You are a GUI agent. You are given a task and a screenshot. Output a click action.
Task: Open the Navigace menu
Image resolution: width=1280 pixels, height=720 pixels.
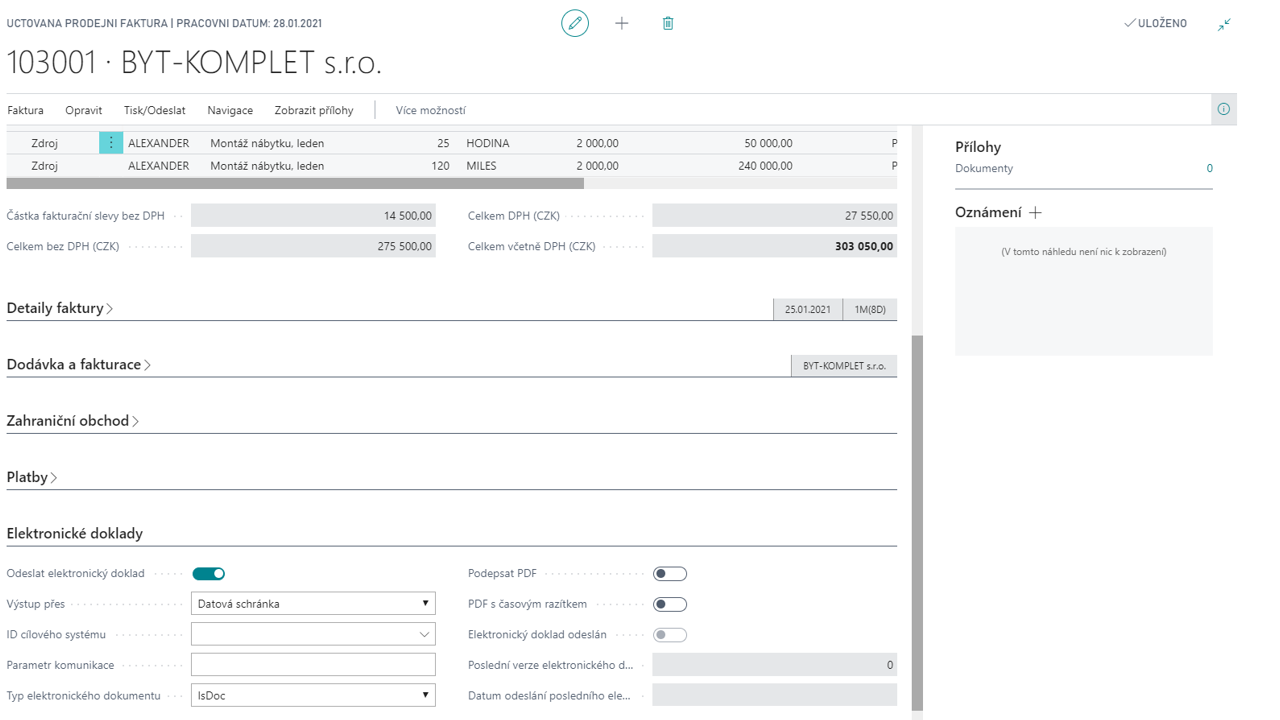click(x=230, y=111)
